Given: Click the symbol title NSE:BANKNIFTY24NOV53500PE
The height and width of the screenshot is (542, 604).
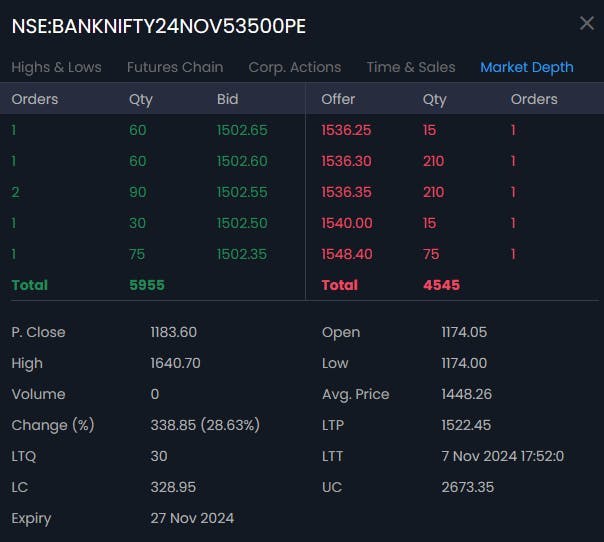Looking at the screenshot, I should 159,26.
